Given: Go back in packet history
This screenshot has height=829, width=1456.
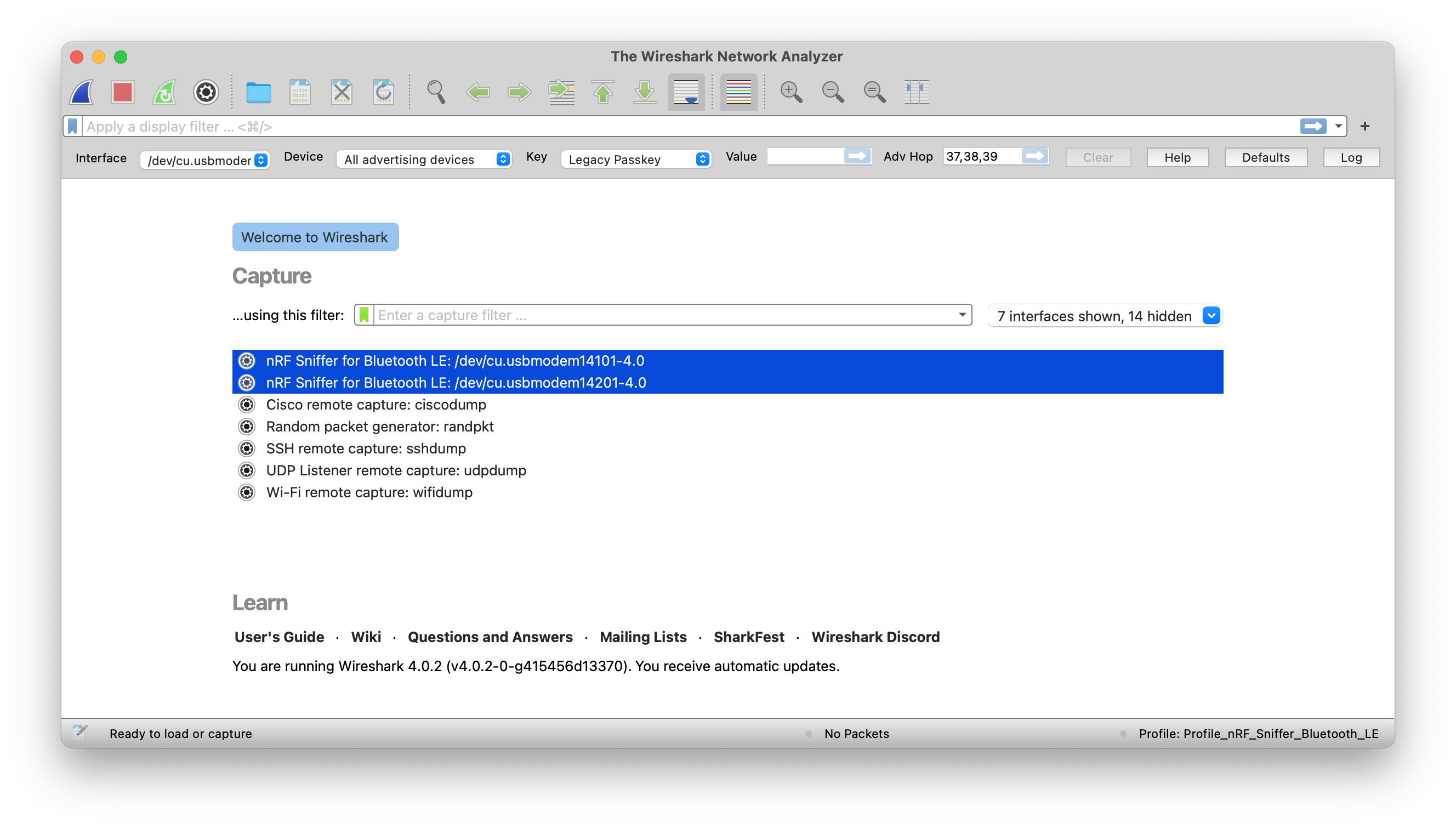Looking at the screenshot, I should pos(477,92).
